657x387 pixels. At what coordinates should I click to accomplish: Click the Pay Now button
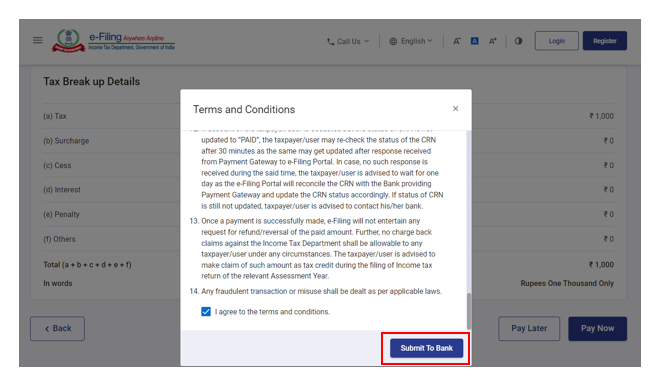tap(598, 328)
